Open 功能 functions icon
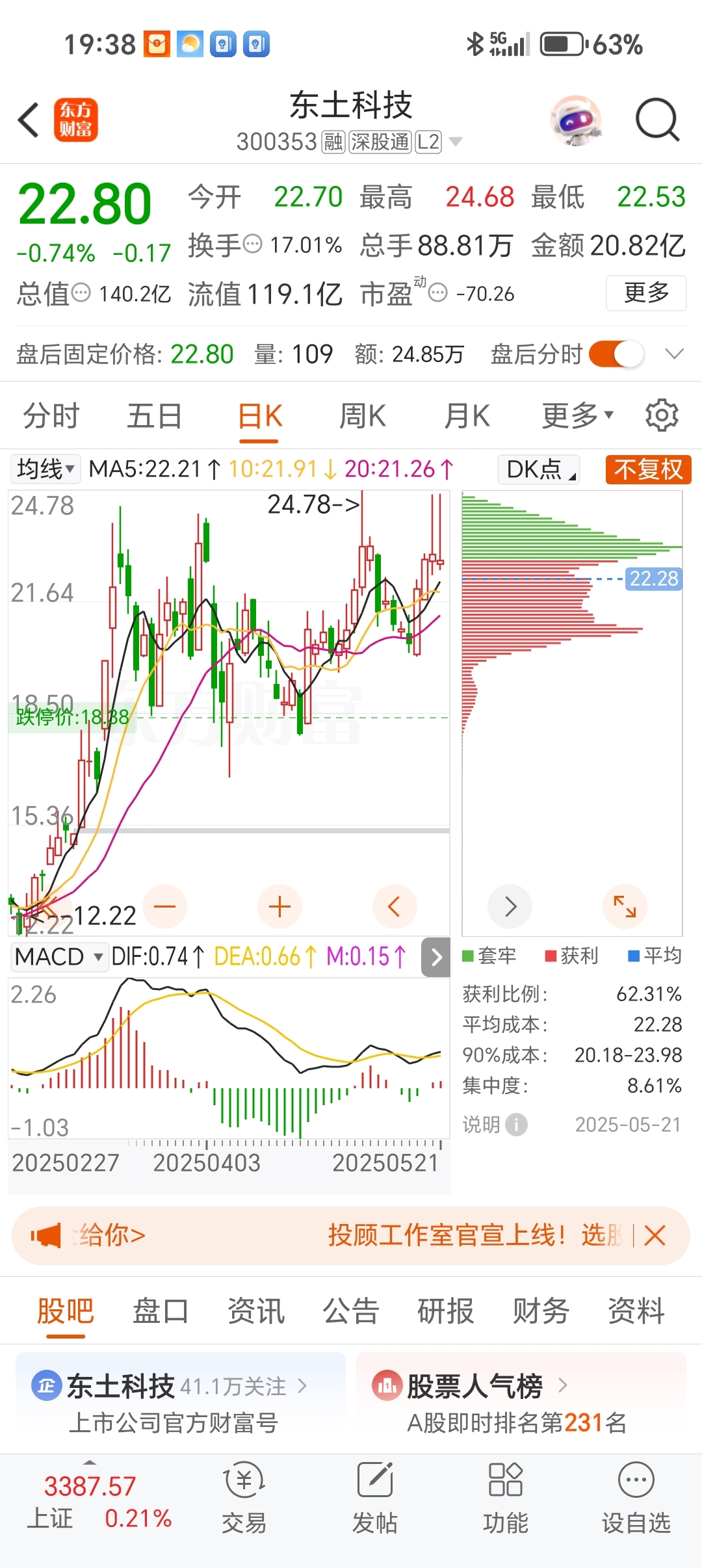This screenshot has height=1568, width=702. click(505, 1480)
